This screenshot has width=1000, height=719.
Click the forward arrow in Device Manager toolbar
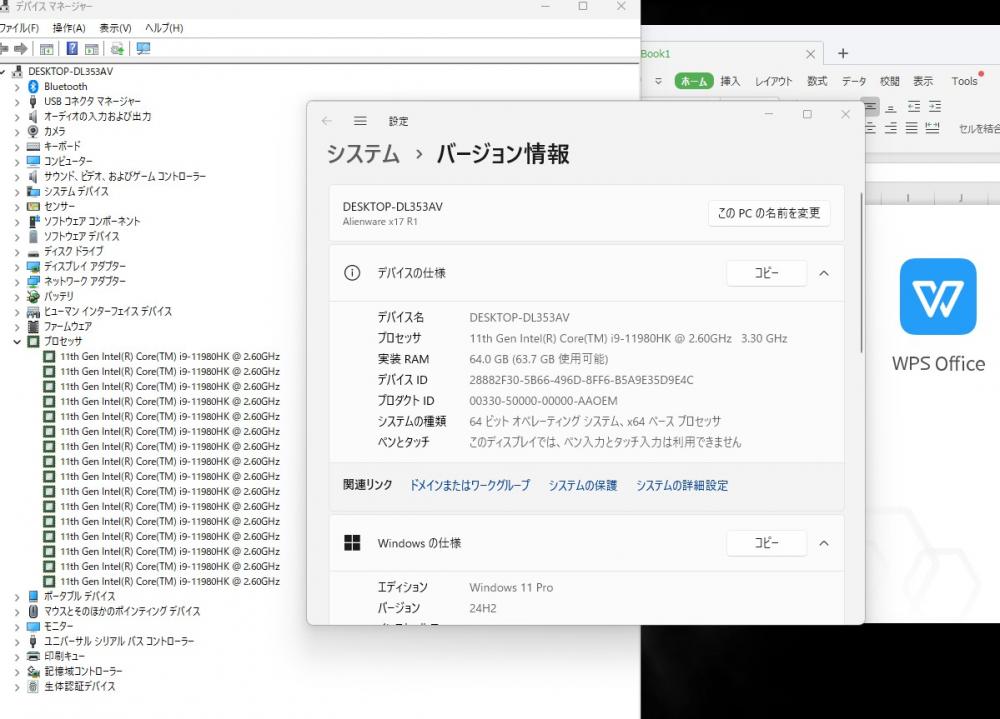(x=20, y=48)
